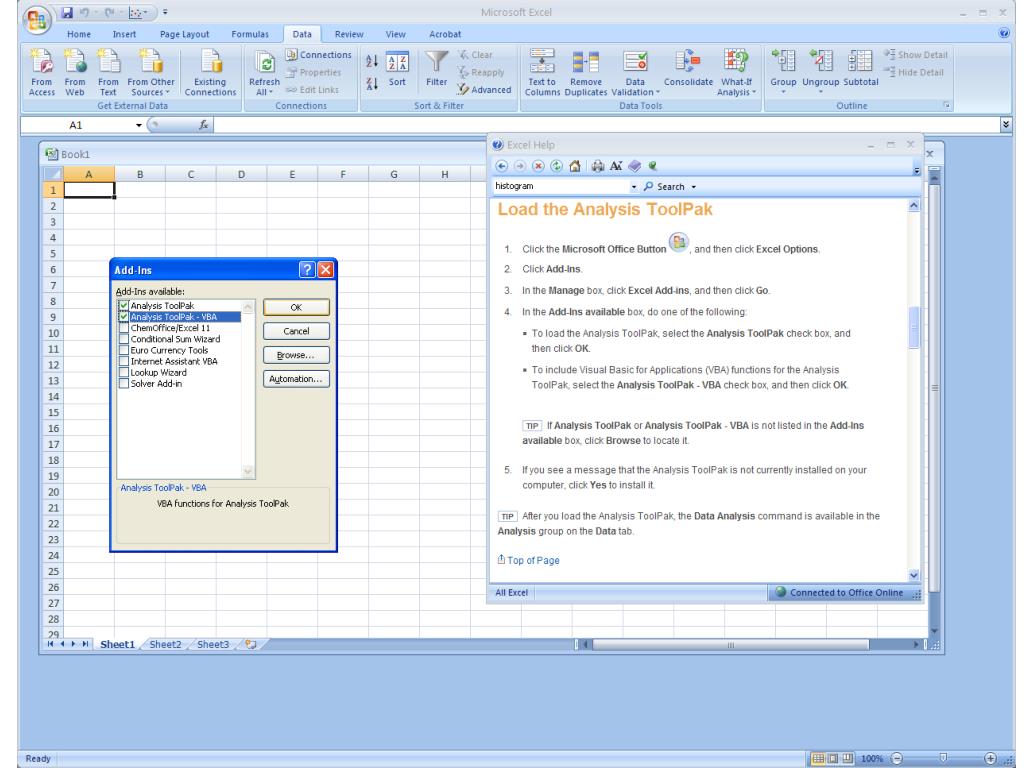This screenshot has height=768, width=1024.
Task: Toggle the Filter funnel
Action: click(436, 69)
